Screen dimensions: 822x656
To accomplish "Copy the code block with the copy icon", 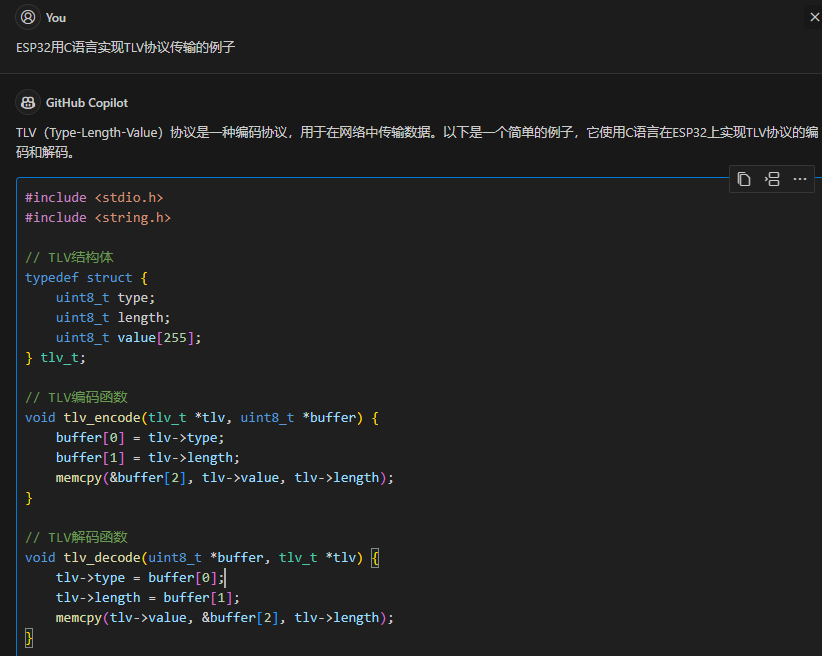I will click(744, 179).
